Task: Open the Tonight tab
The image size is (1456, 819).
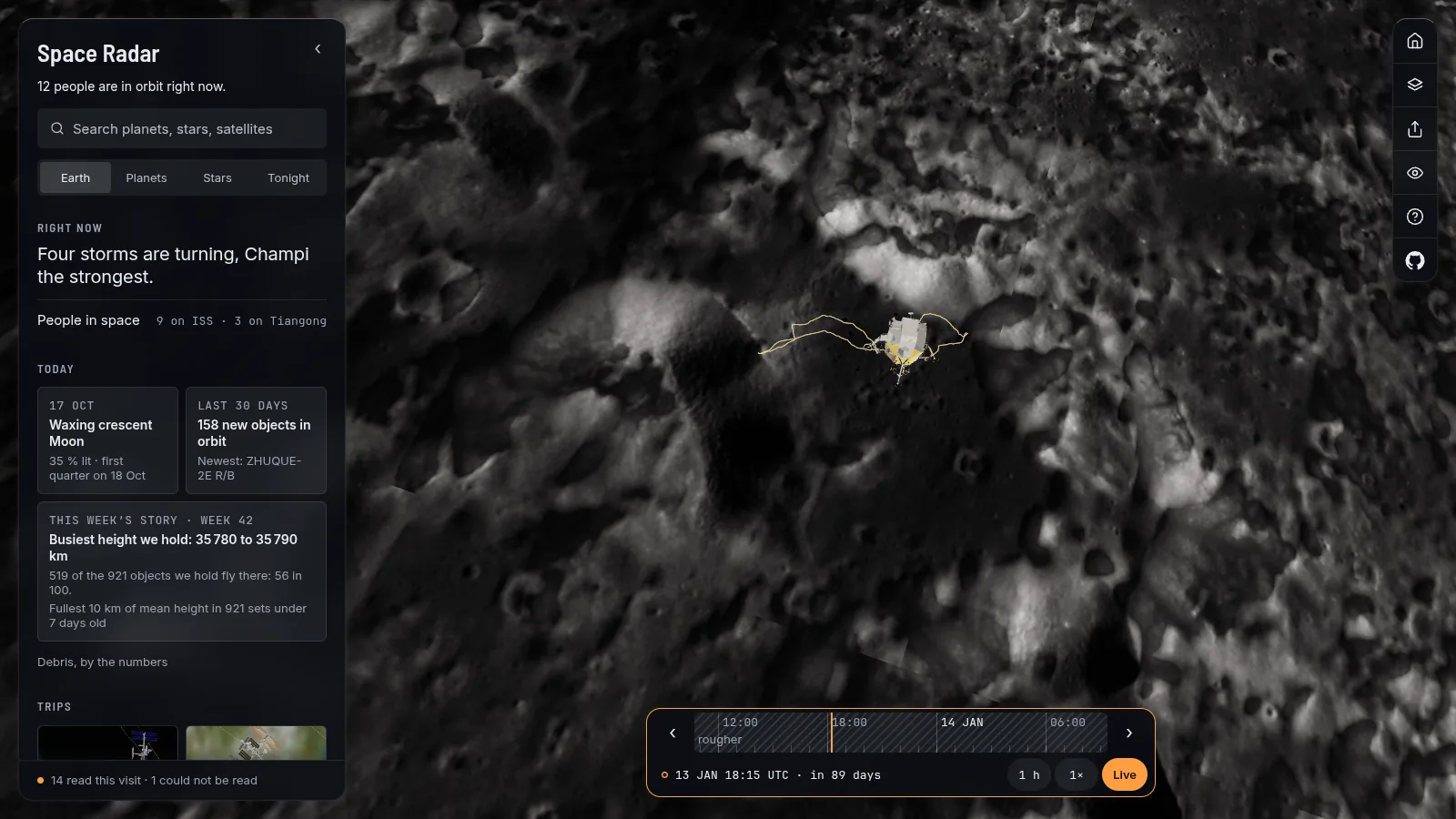Action: pos(288,177)
